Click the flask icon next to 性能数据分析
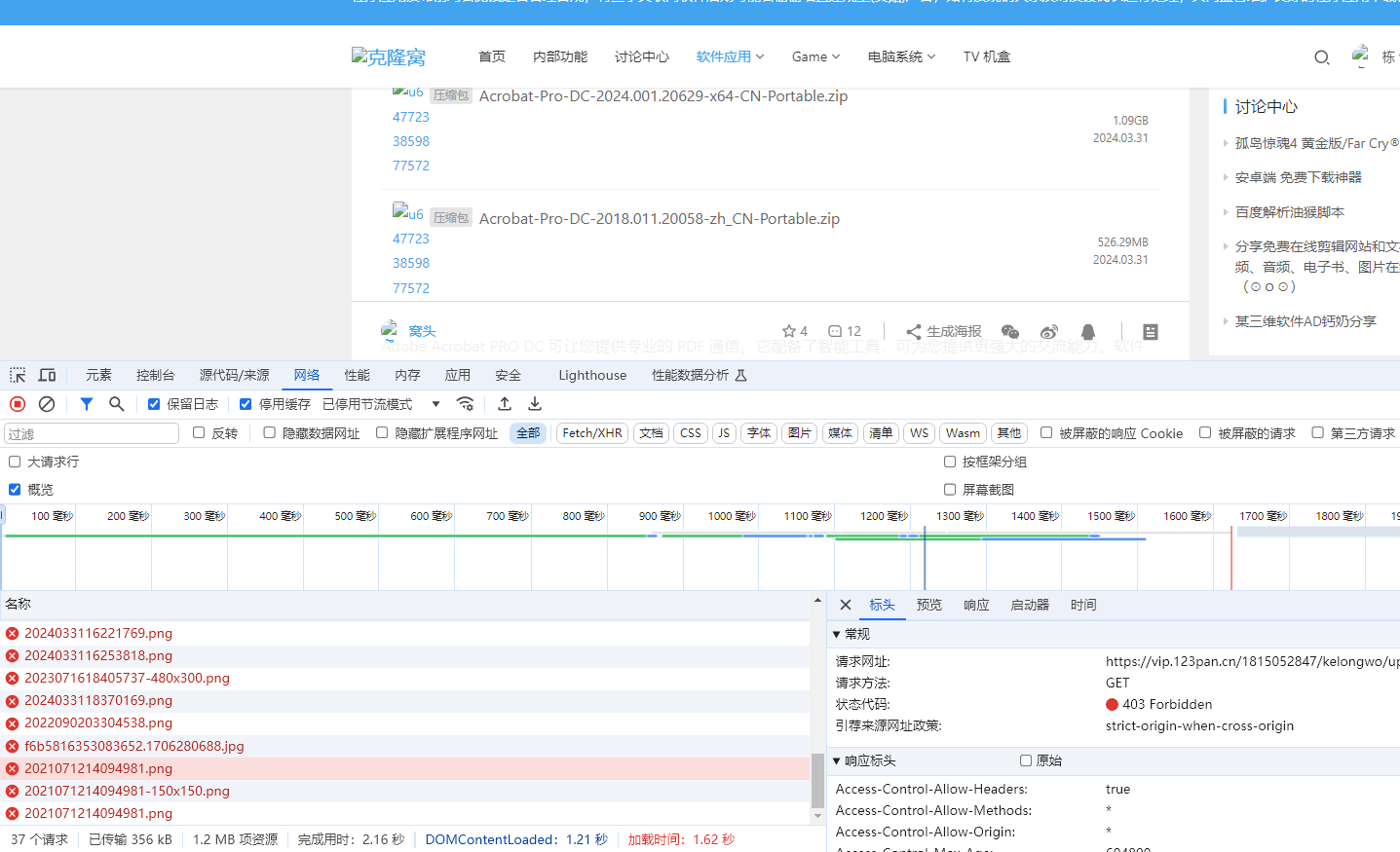This screenshot has height=852, width=1400. 740,375
